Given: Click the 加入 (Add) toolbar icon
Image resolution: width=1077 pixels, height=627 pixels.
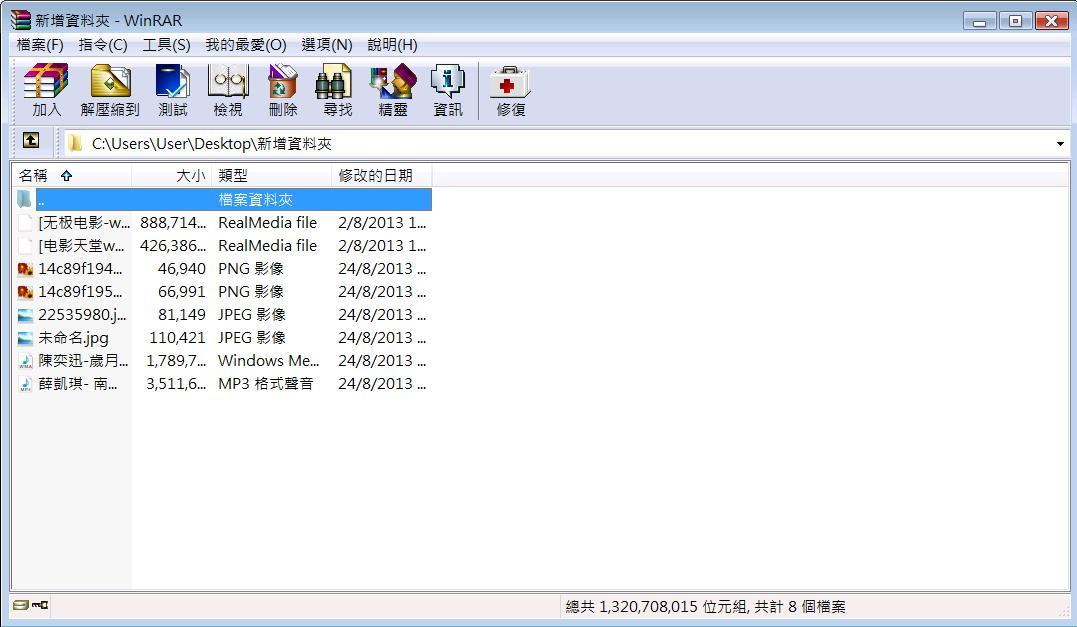Looking at the screenshot, I should click(46, 90).
